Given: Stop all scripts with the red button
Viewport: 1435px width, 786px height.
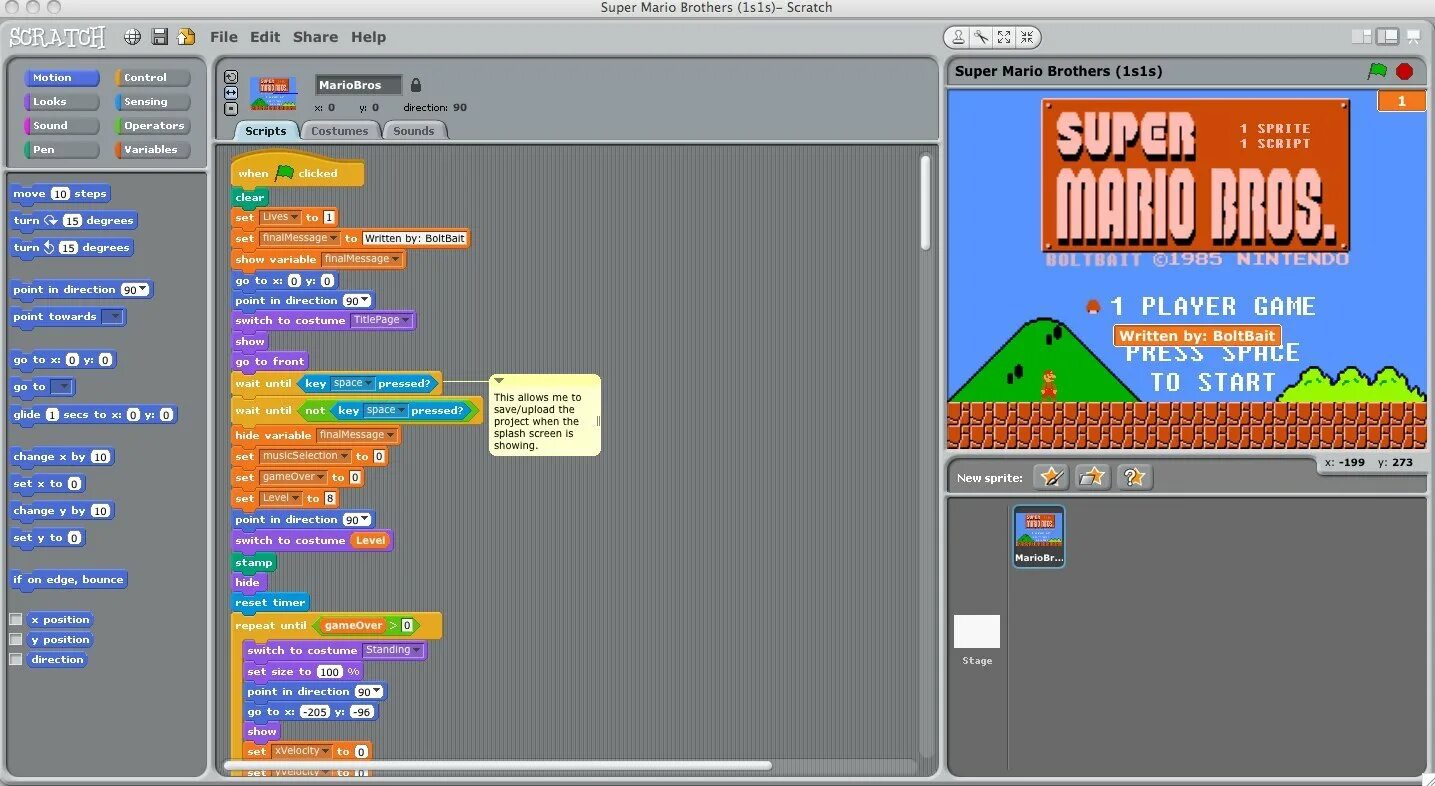Looking at the screenshot, I should tap(1405, 71).
